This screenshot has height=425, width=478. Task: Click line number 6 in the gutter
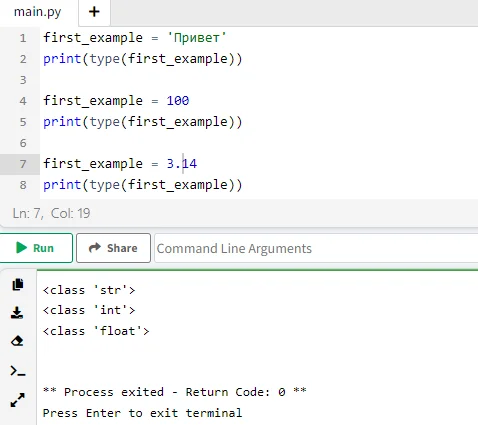(23, 143)
